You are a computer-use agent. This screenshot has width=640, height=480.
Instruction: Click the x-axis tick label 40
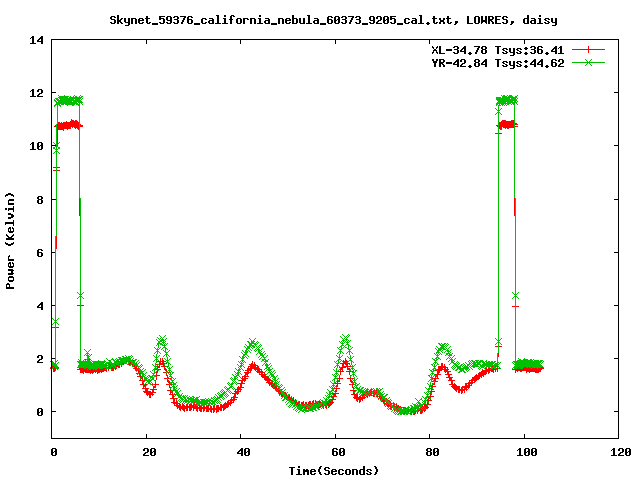click(x=244, y=452)
